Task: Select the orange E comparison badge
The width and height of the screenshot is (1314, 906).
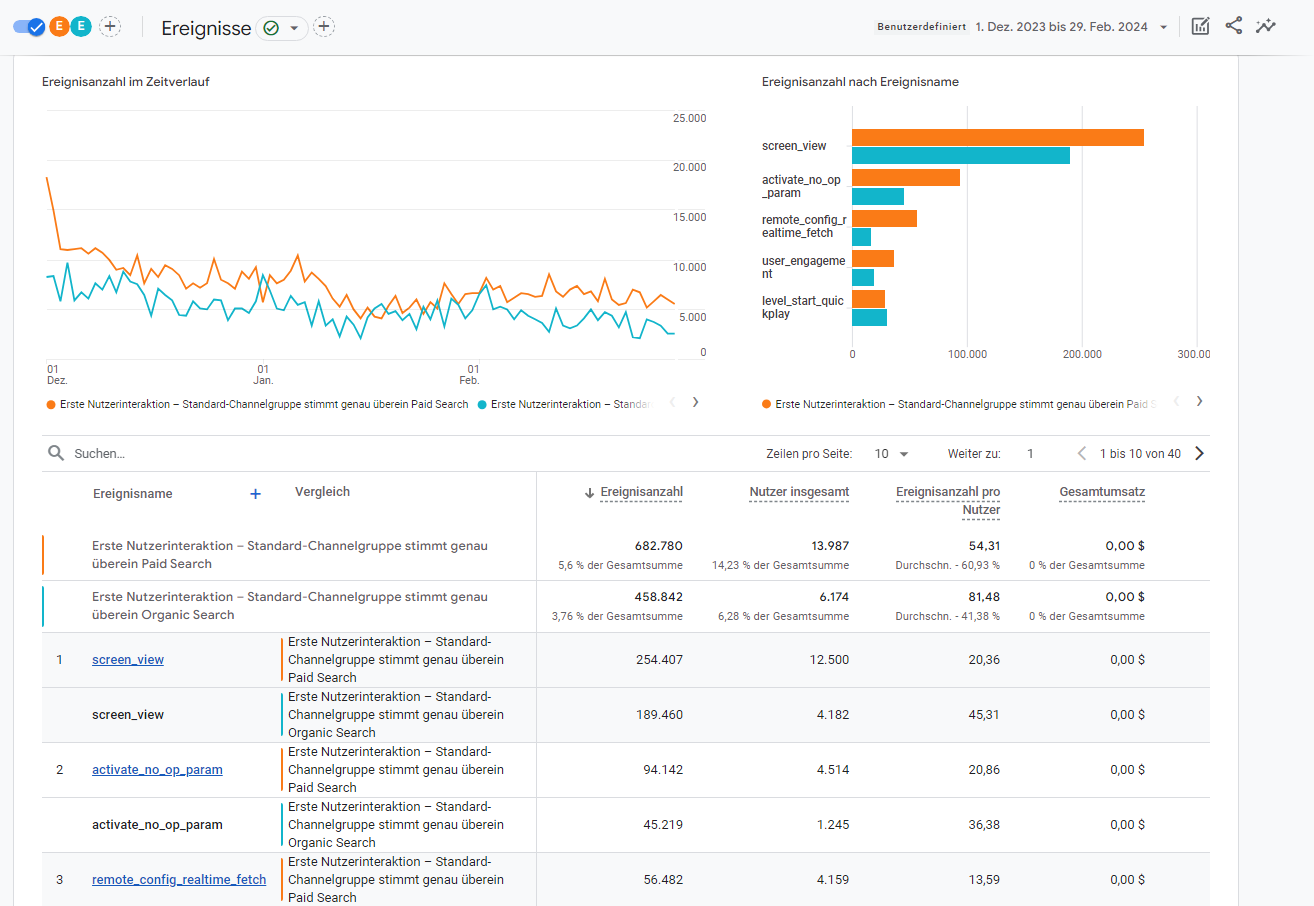Action: point(59,27)
